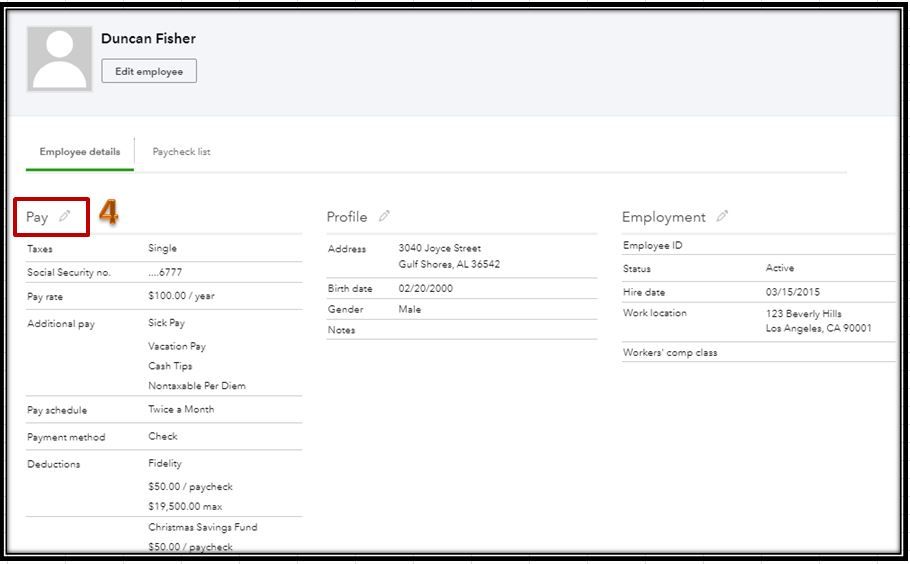Viewport: 910px width, 564px height.
Task: Click the 'Deductions' row label
Action: coord(53,464)
